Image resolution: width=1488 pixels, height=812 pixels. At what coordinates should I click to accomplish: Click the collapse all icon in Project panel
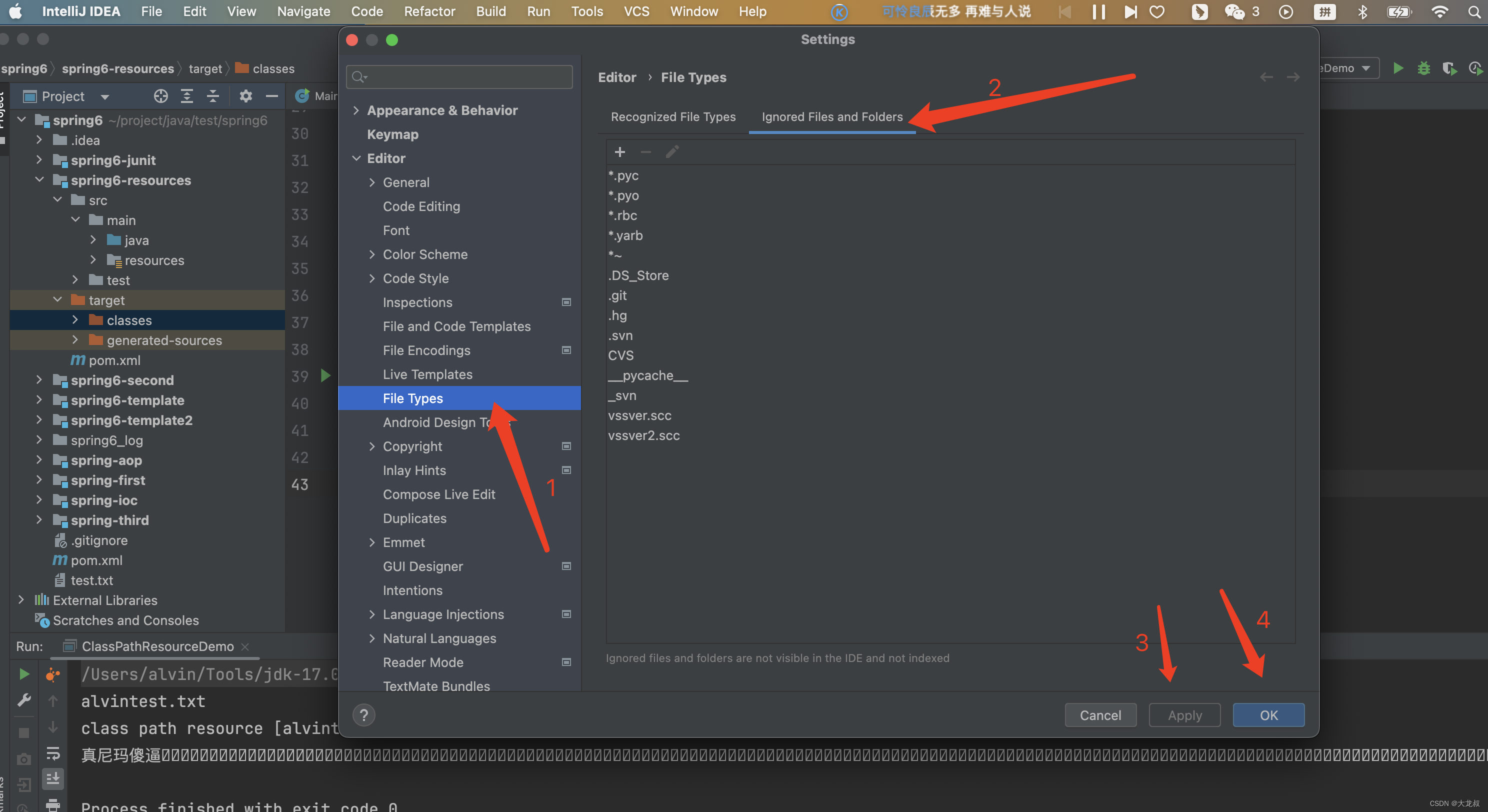[x=212, y=96]
